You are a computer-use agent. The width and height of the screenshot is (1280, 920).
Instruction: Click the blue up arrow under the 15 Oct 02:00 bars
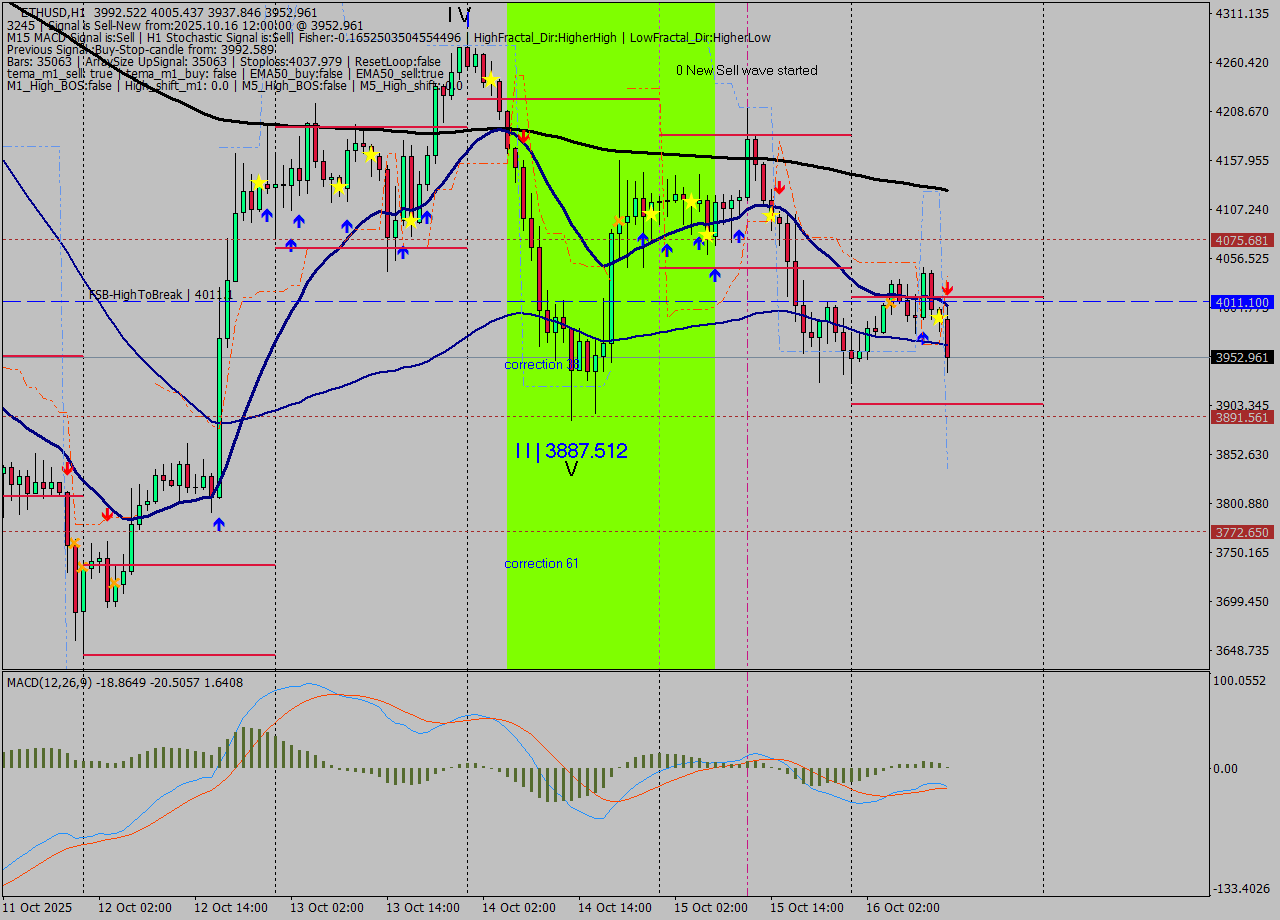tap(715, 275)
